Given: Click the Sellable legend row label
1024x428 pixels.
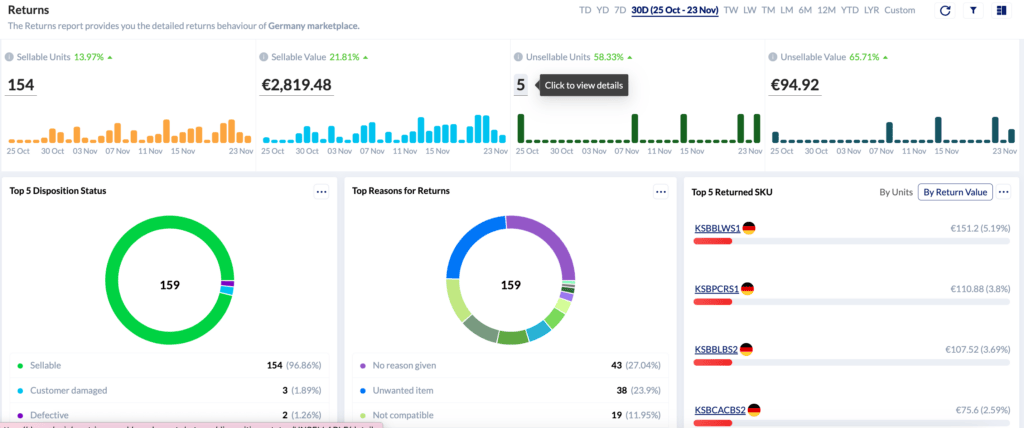Looking at the screenshot, I should point(46,365).
